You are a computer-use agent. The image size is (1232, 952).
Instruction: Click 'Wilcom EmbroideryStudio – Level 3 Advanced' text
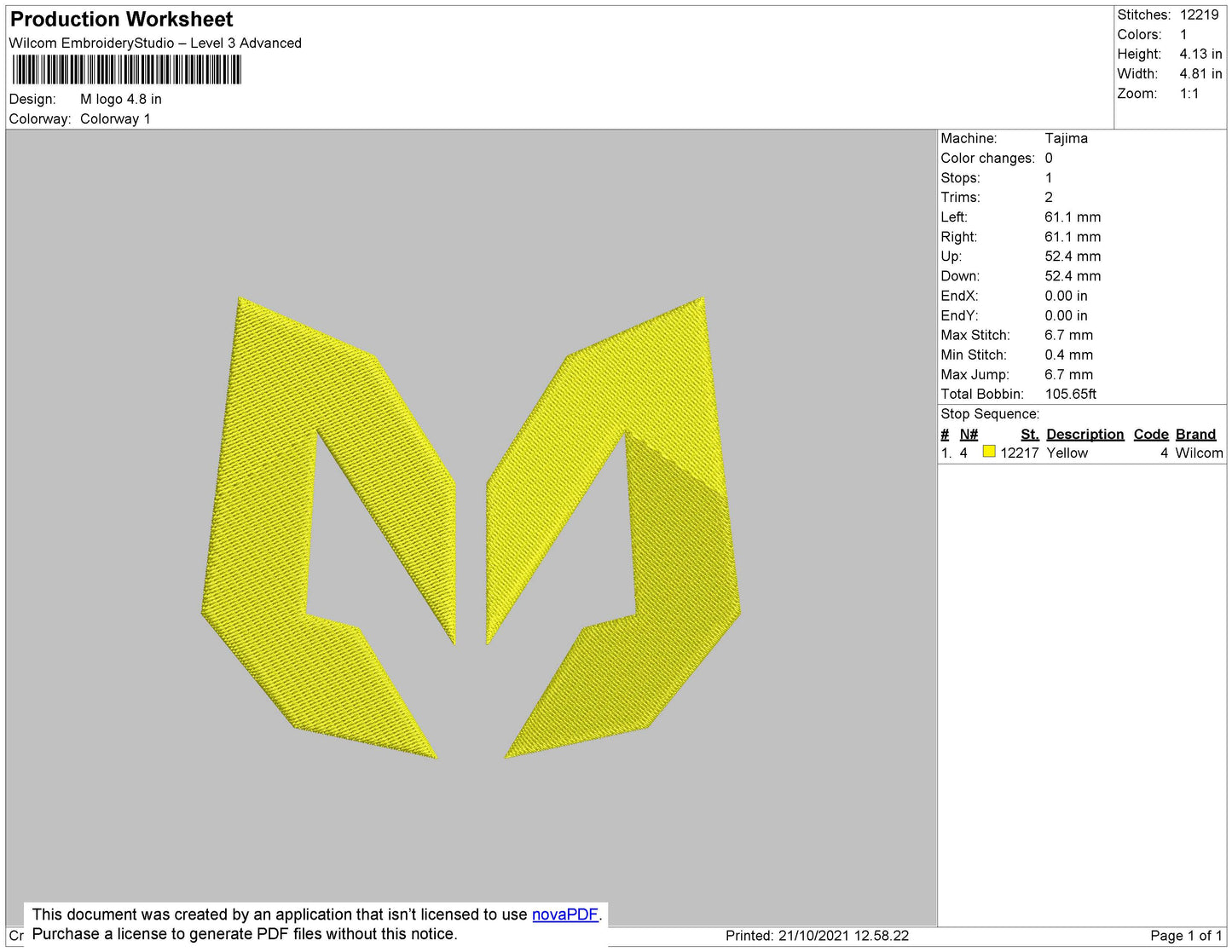[155, 43]
